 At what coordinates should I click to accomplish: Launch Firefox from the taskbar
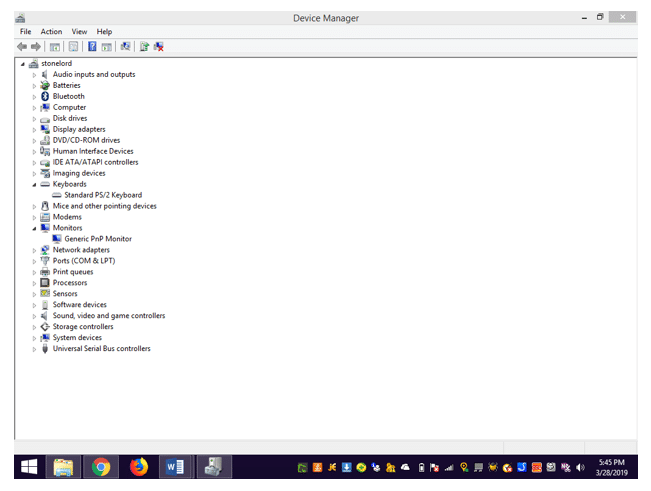(139, 467)
